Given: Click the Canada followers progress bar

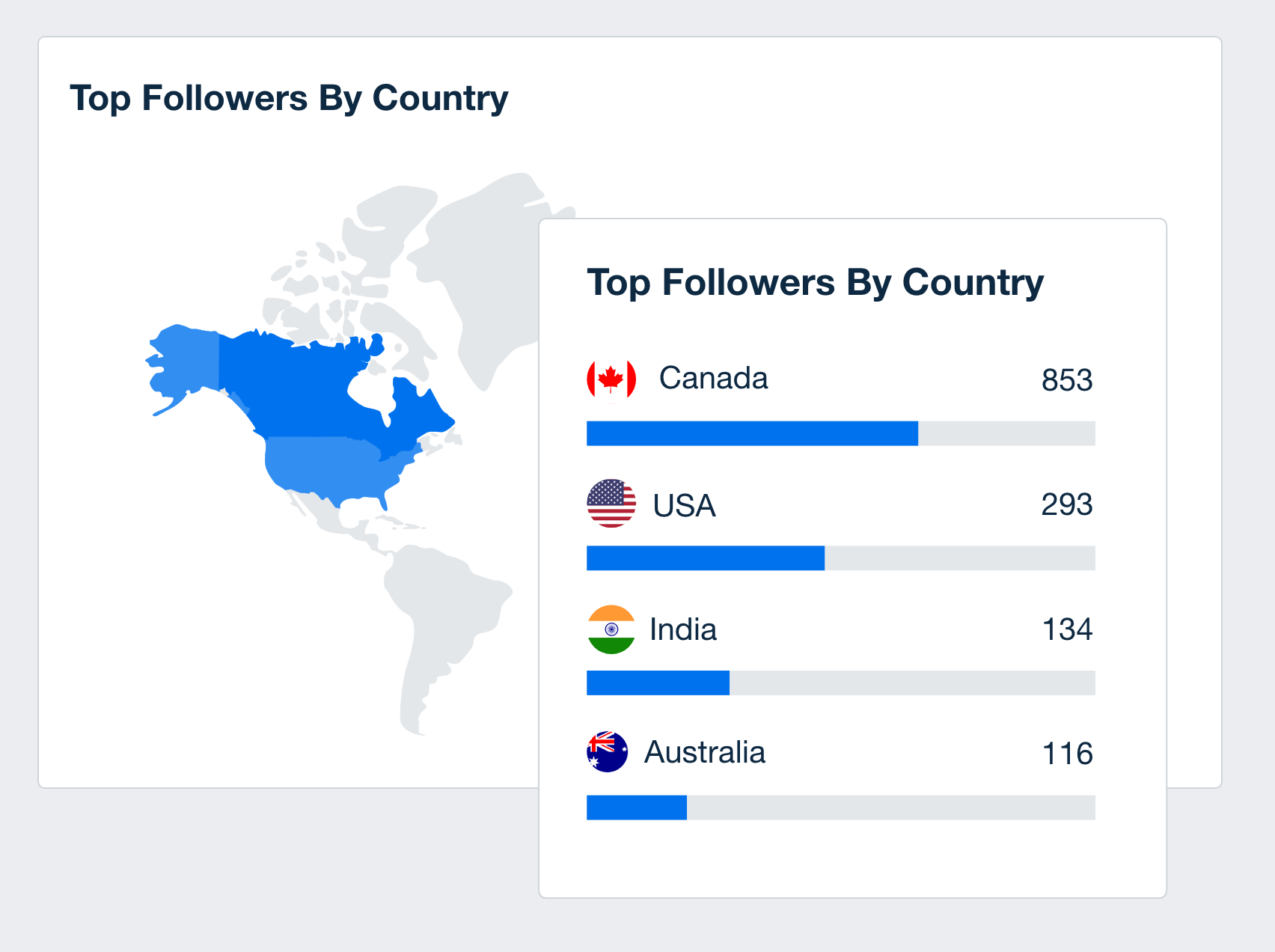Looking at the screenshot, I should 841,433.
